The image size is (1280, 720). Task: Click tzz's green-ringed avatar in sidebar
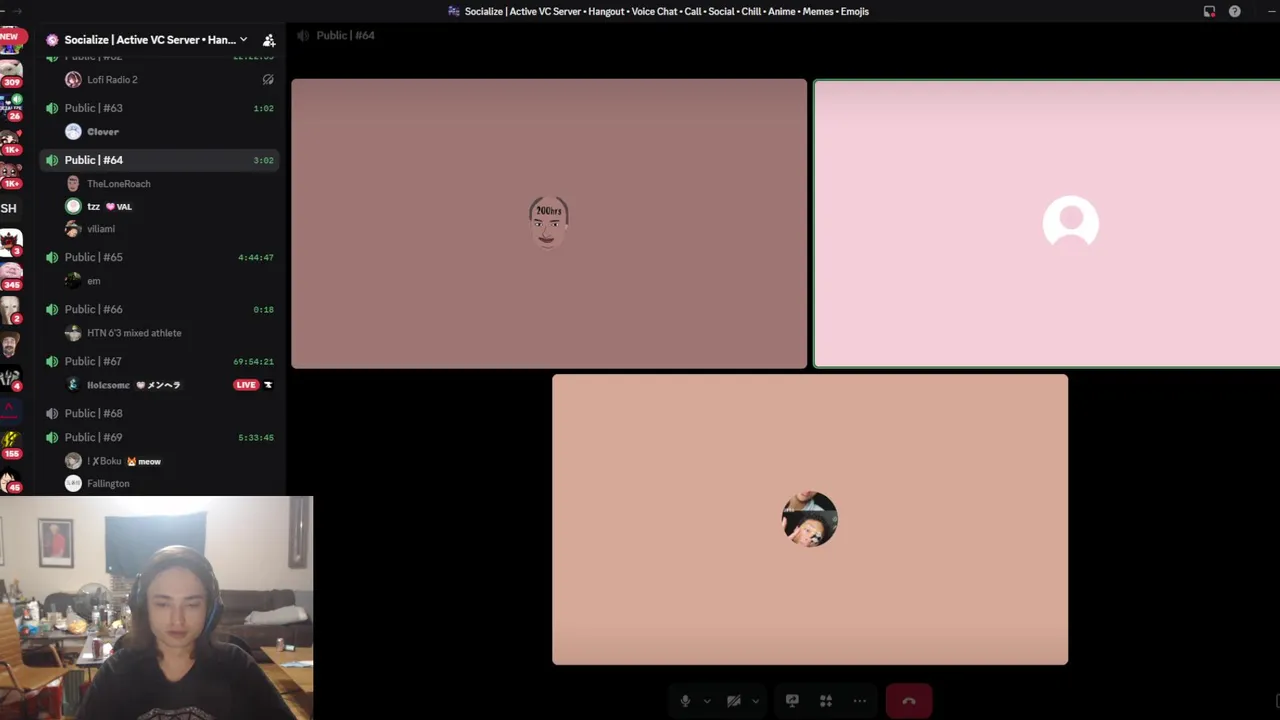pos(73,206)
